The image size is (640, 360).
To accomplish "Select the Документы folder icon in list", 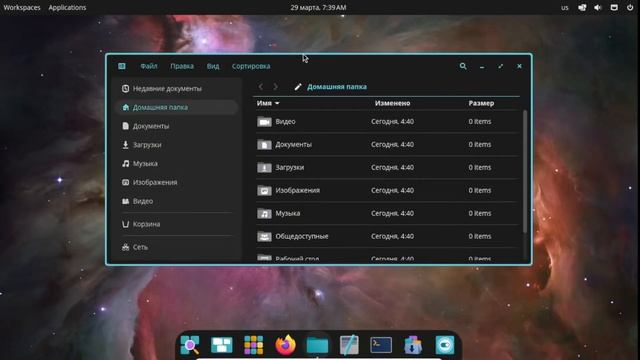I will tap(264, 144).
